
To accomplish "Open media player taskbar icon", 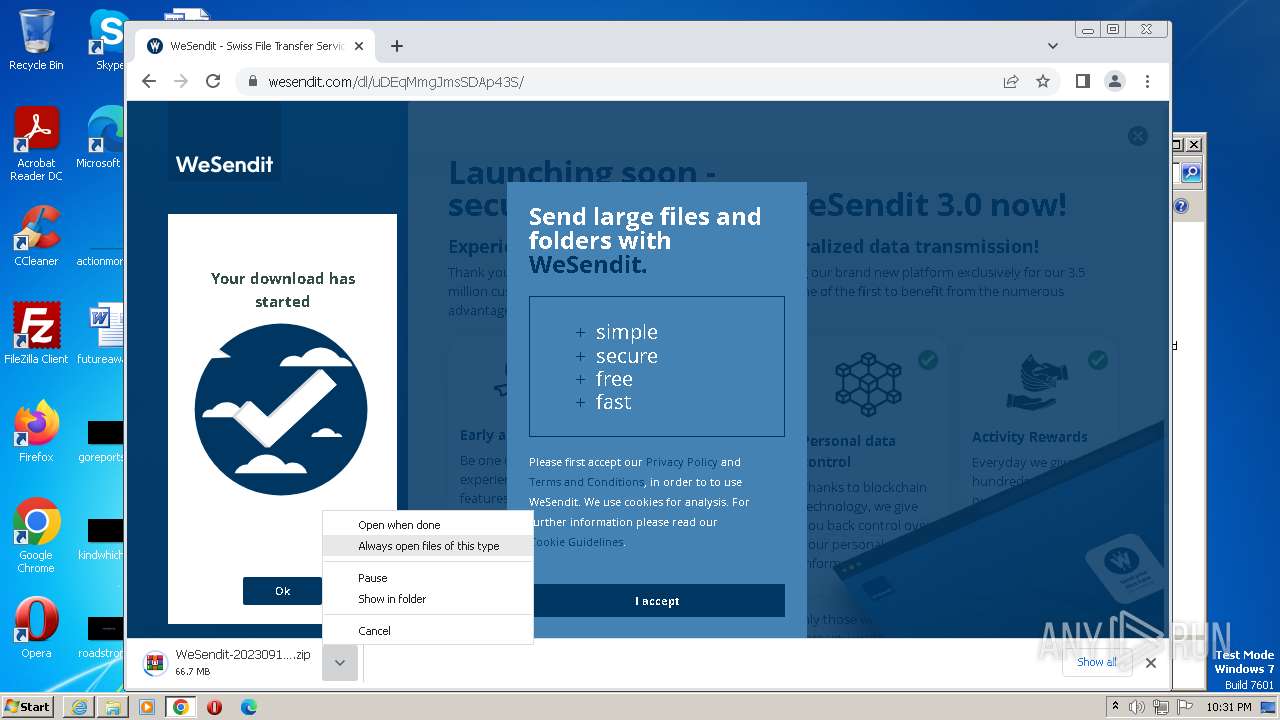I will [x=147, y=706].
